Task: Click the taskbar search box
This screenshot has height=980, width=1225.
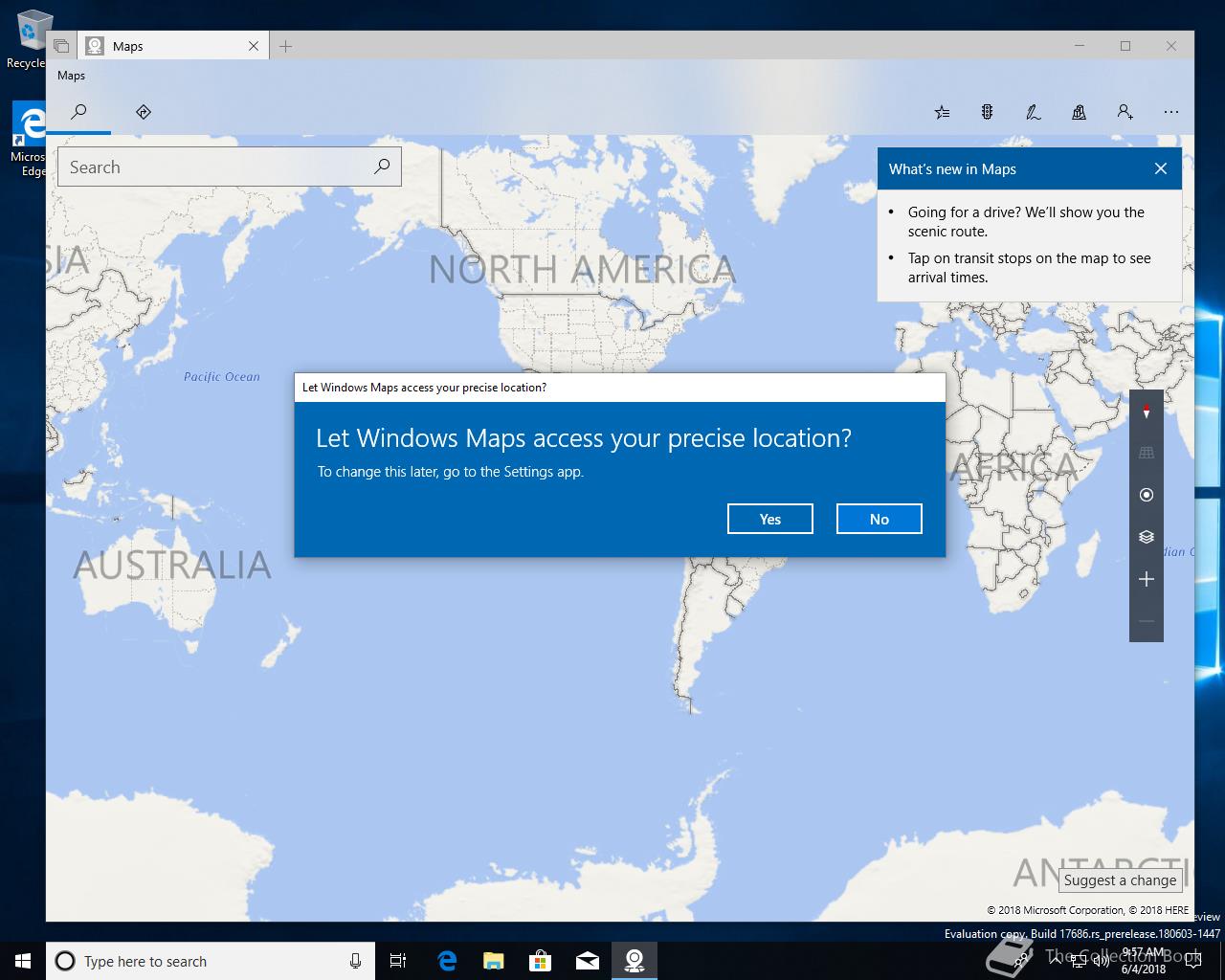Action: click(x=211, y=961)
